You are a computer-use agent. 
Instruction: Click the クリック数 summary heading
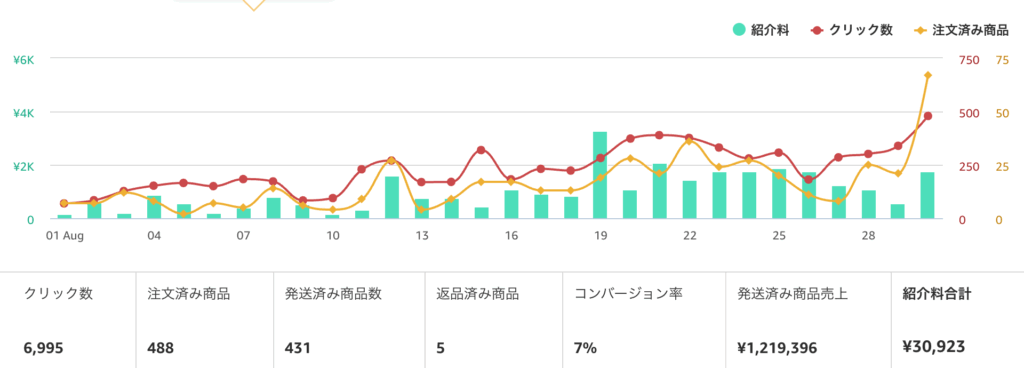58,294
